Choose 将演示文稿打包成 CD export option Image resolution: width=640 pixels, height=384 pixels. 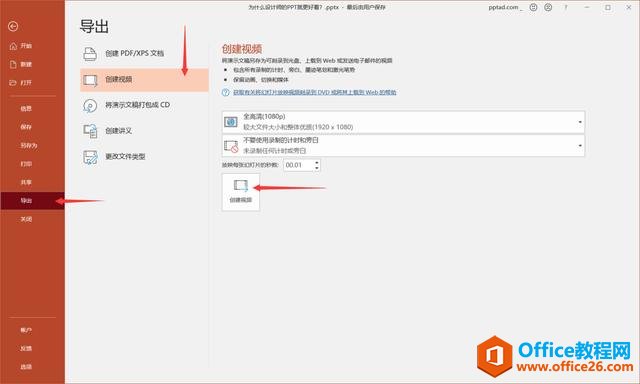click(x=144, y=105)
